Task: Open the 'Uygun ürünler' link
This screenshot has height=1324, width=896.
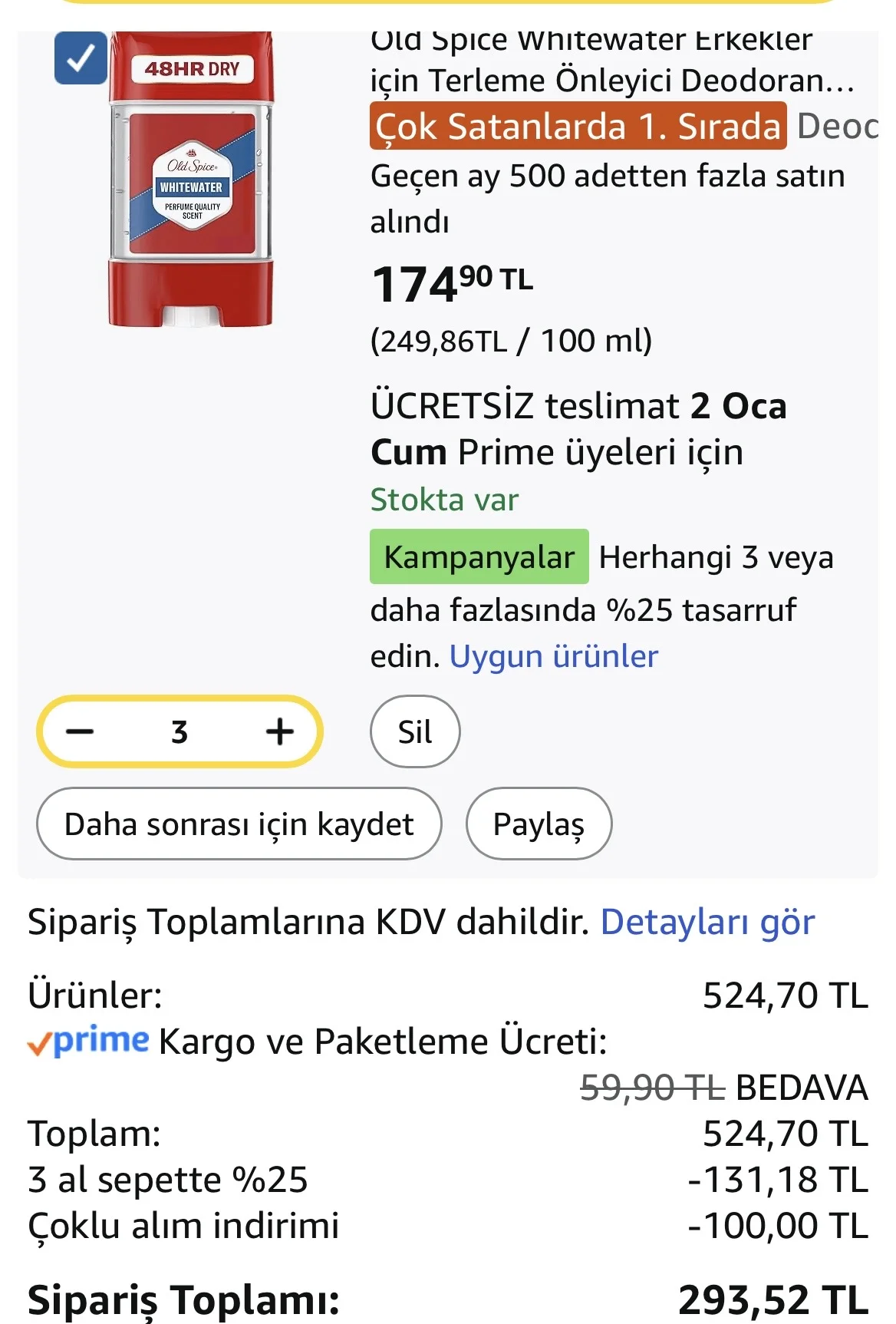Action: tap(553, 656)
